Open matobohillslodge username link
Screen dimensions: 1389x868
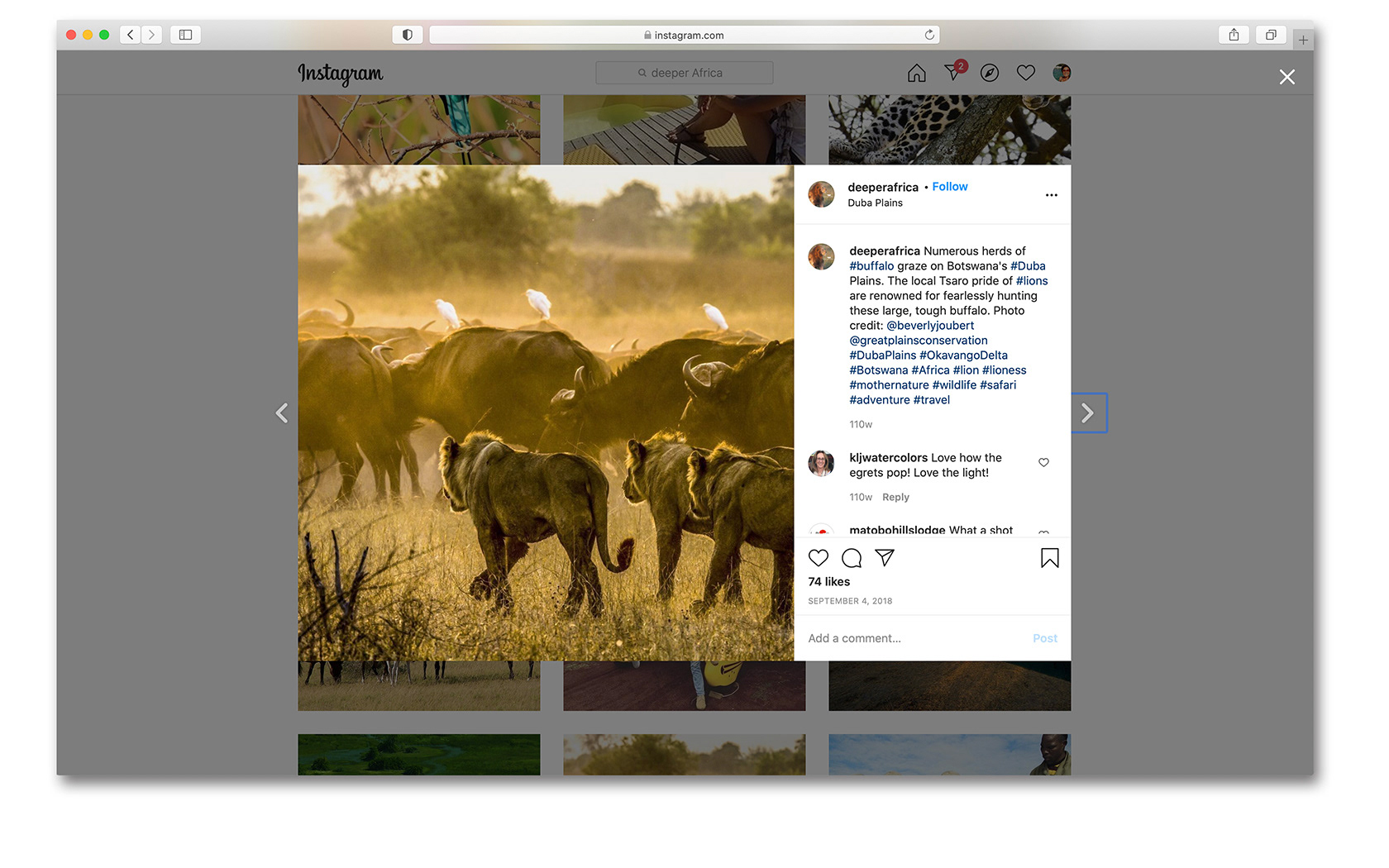pos(897,531)
